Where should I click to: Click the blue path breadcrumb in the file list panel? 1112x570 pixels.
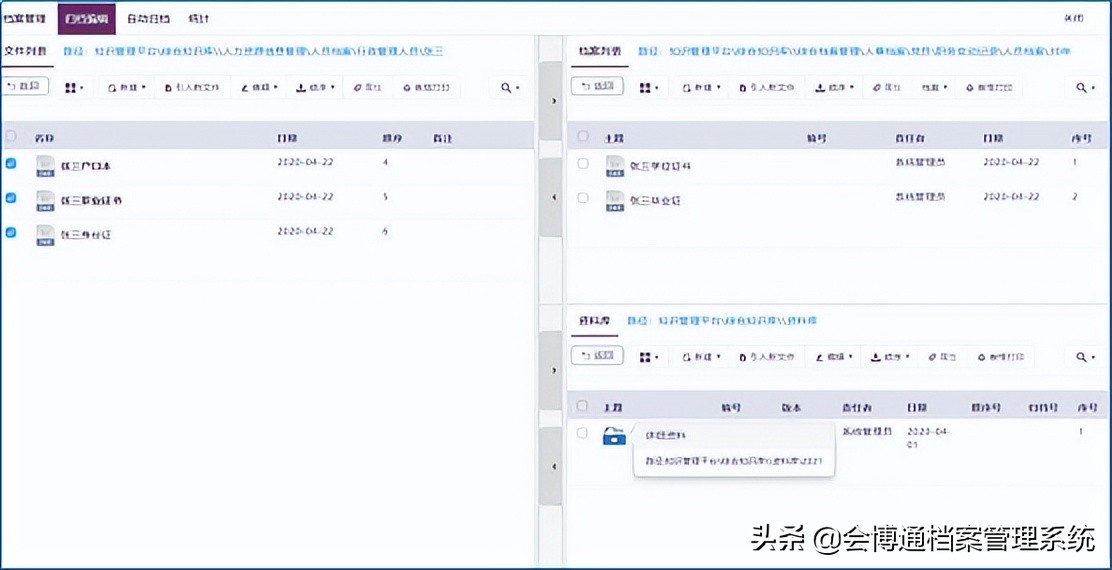(253, 51)
